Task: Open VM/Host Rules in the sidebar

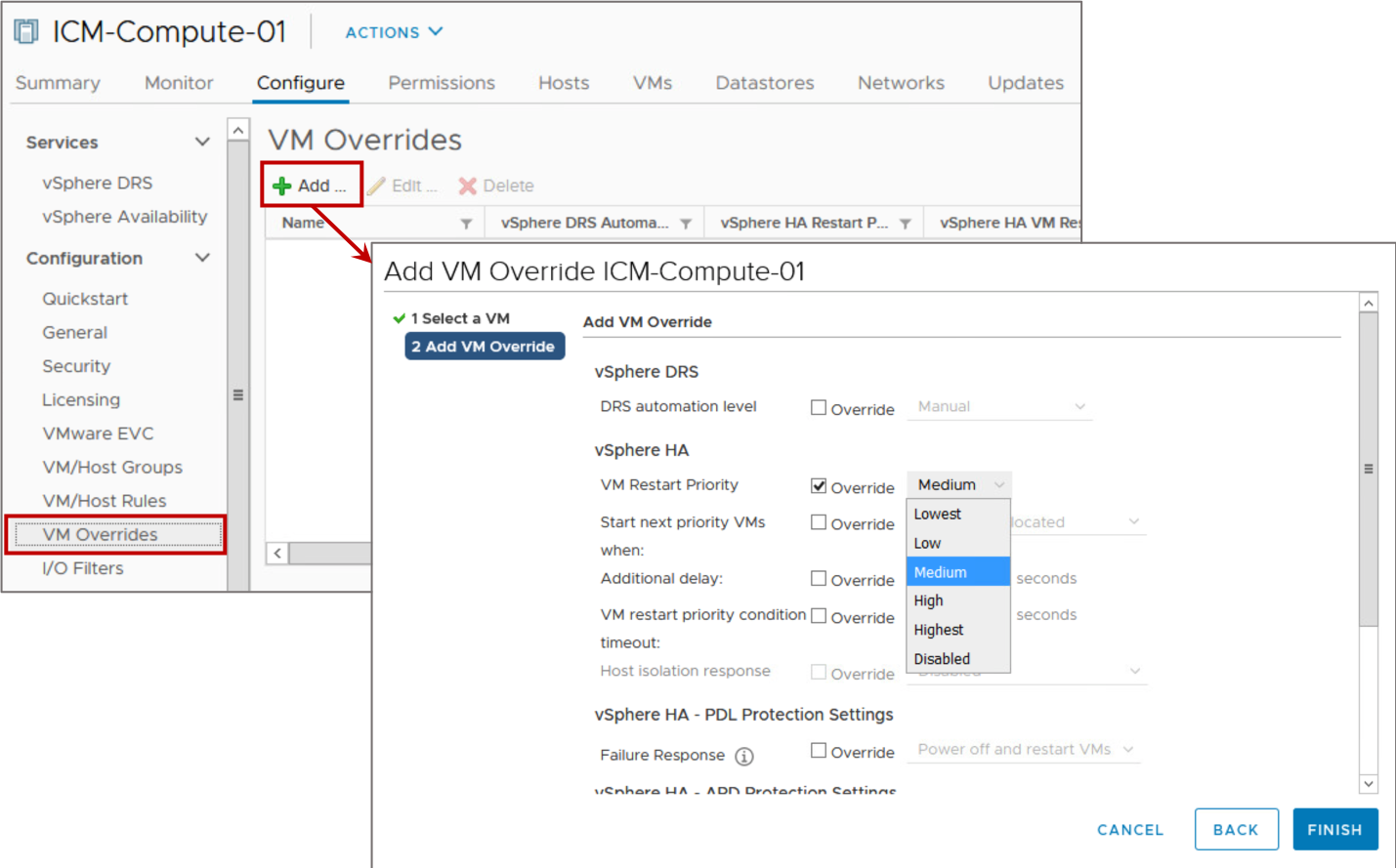Action: pos(105,501)
